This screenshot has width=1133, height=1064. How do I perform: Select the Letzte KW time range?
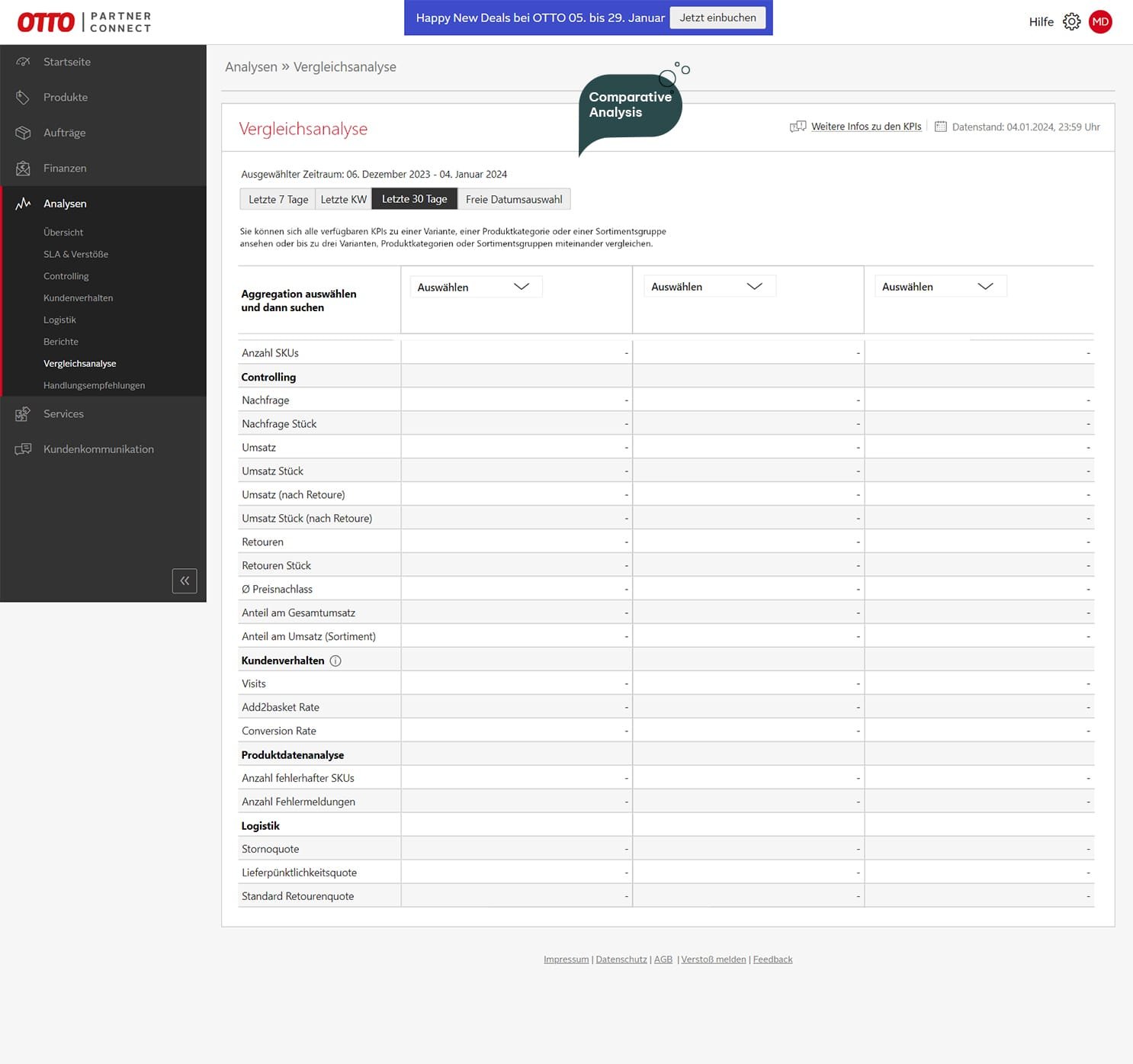pos(343,199)
